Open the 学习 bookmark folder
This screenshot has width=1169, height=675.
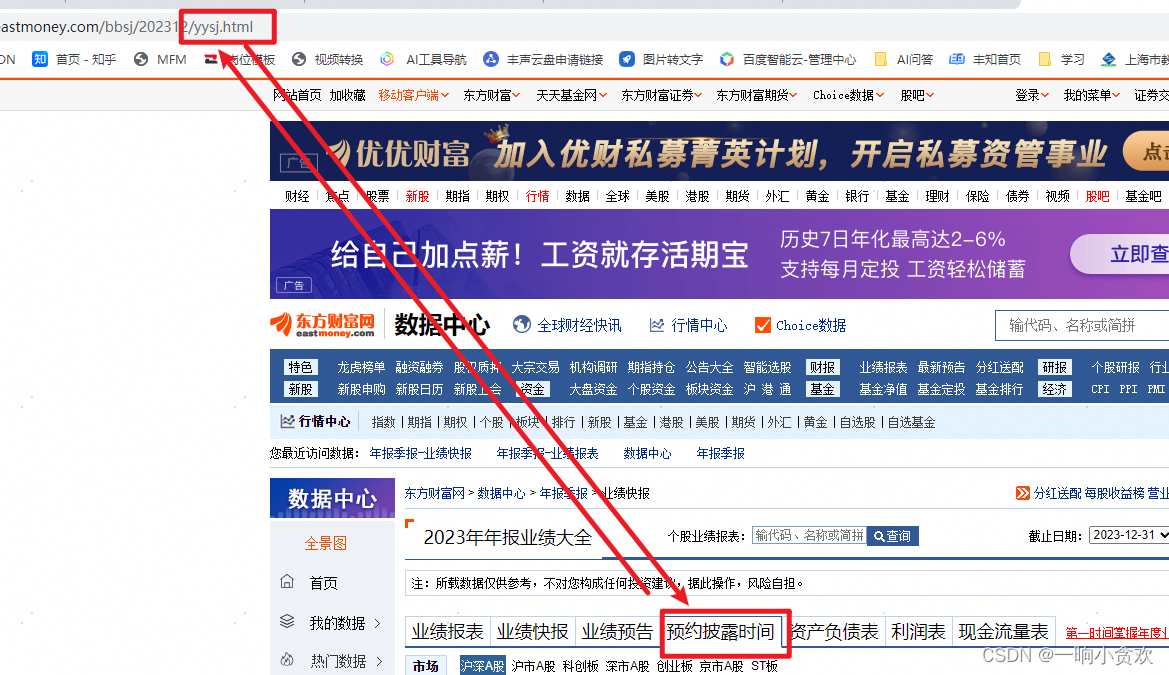click(x=1061, y=59)
